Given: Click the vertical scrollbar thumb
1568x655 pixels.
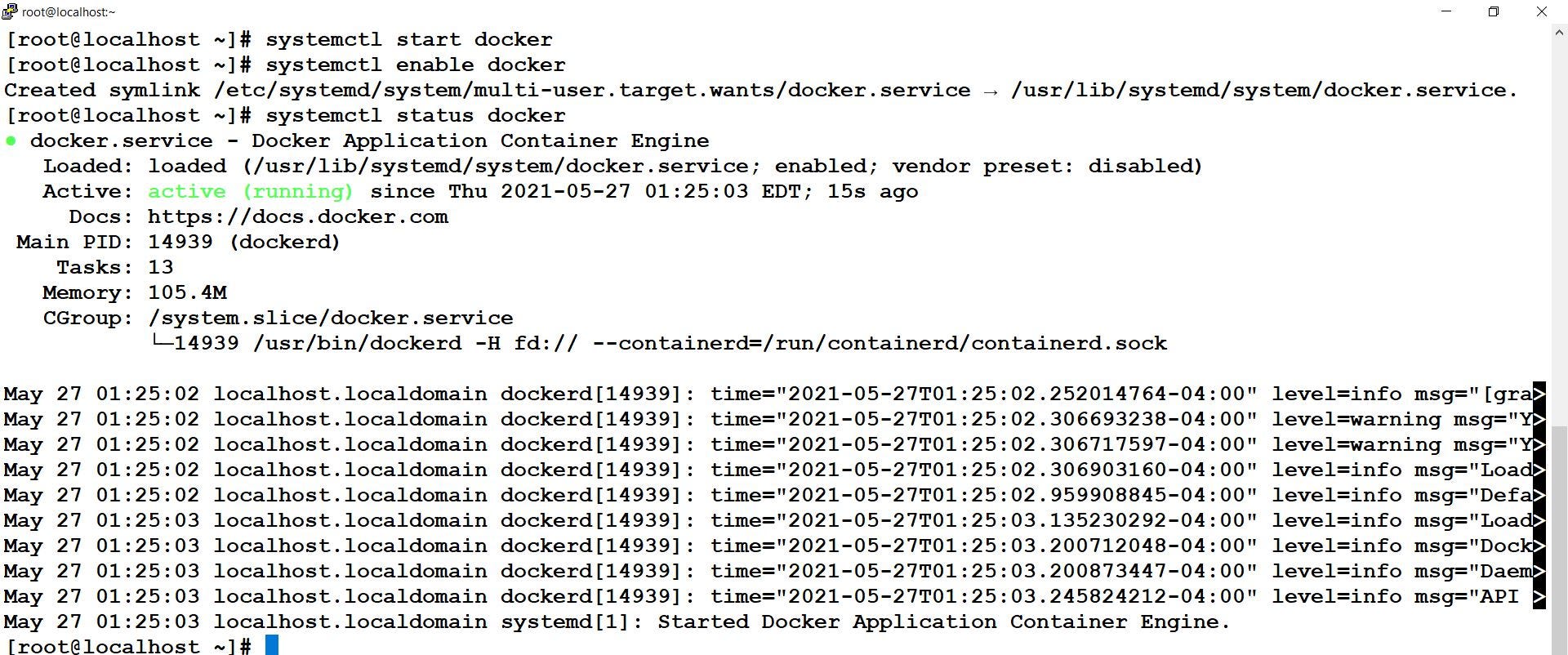Looking at the screenshot, I should [x=1559, y=540].
